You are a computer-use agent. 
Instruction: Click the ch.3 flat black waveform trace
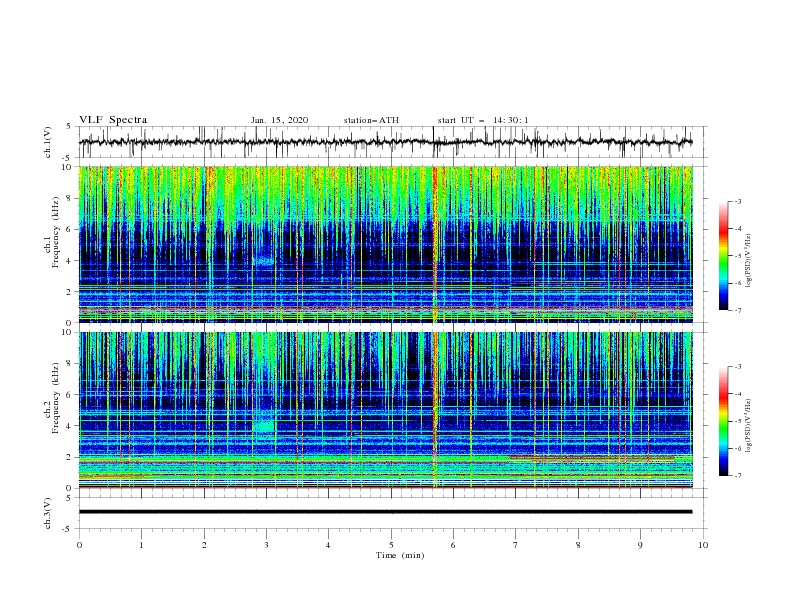pyautogui.click(x=385, y=512)
